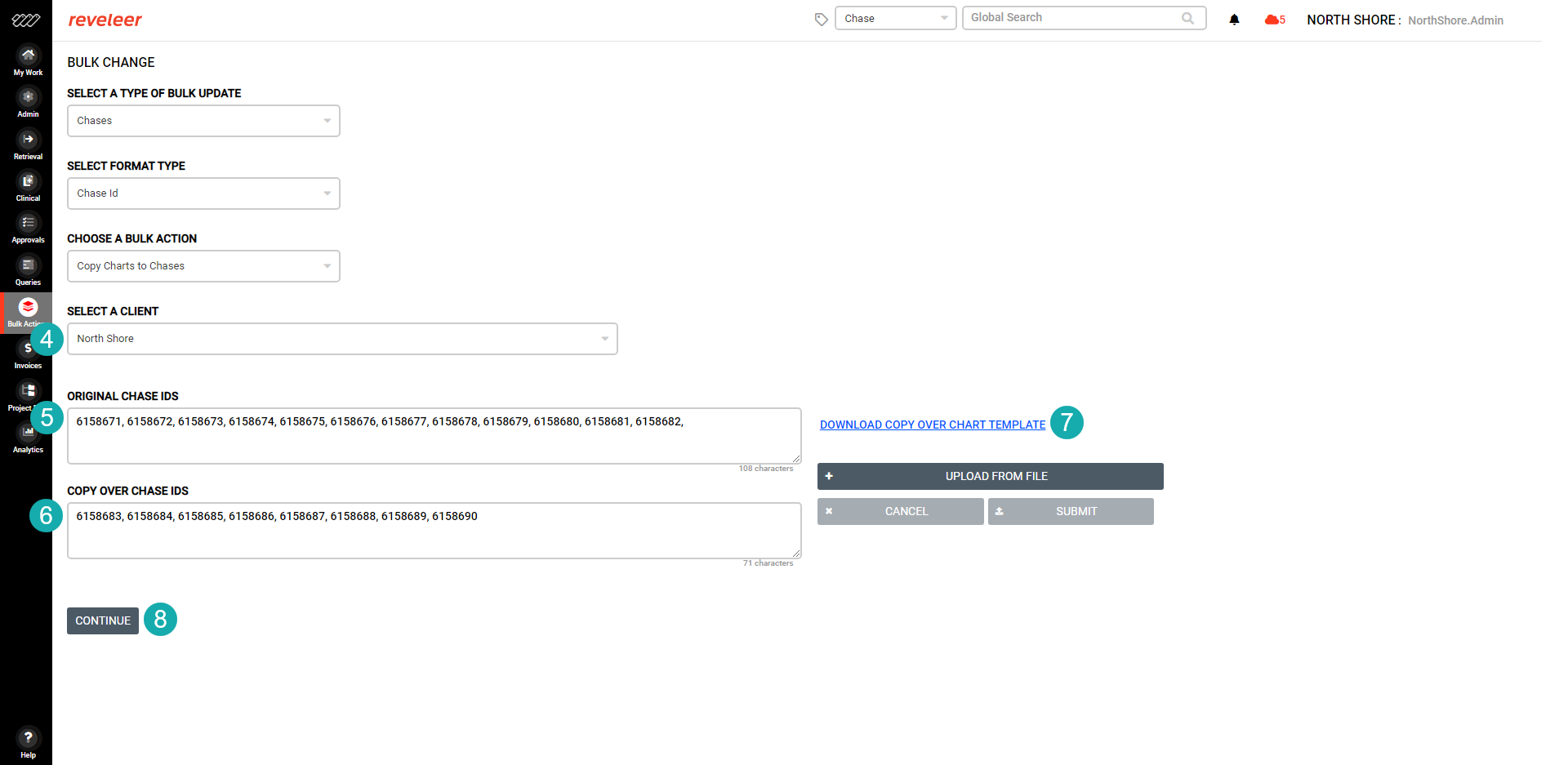
Task: Click the Original Chase IDs text area
Action: coord(434,436)
